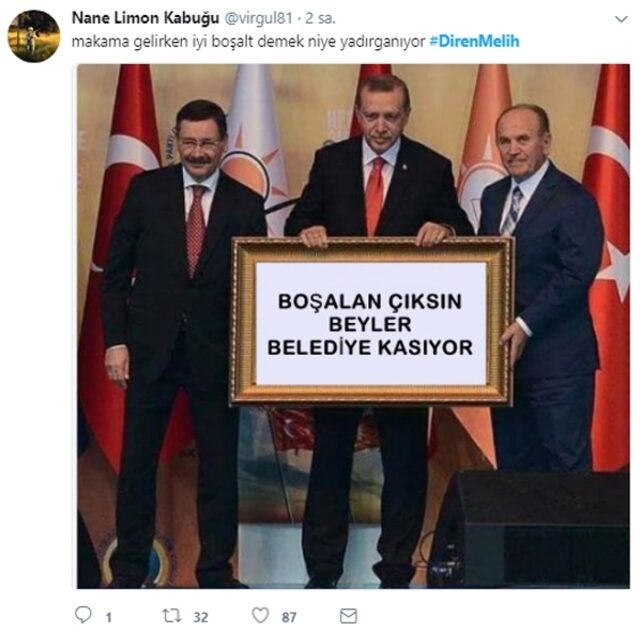Send the tweet via the envelope icon

349,616
